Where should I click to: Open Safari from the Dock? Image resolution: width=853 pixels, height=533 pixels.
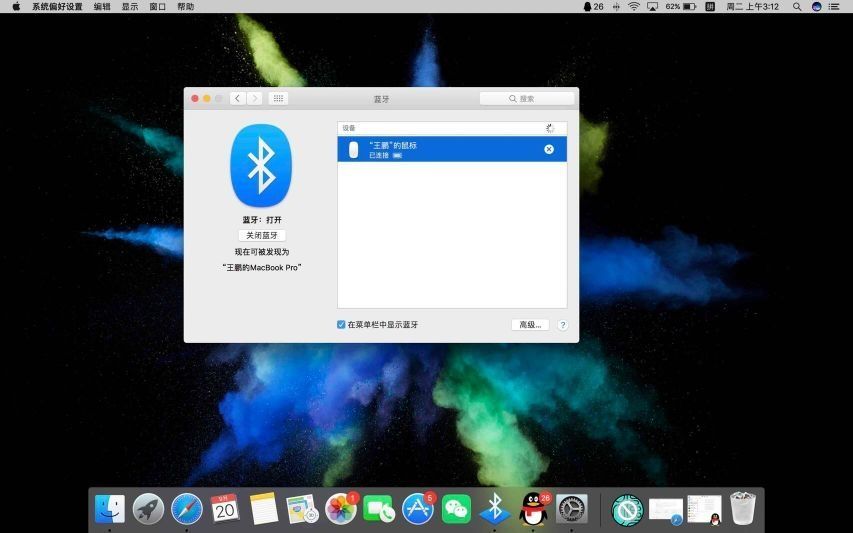tap(187, 509)
